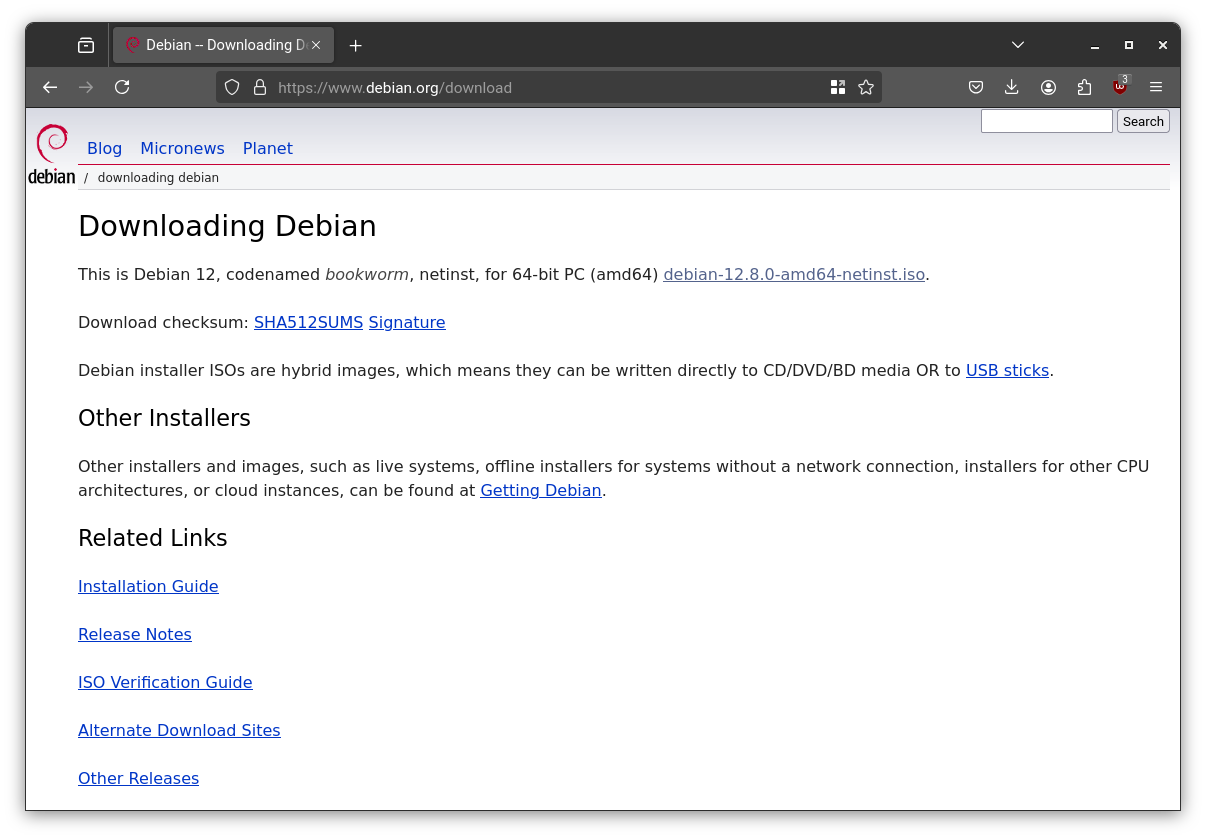Click the tracking protection shield icon
1206x839 pixels.
231,87
